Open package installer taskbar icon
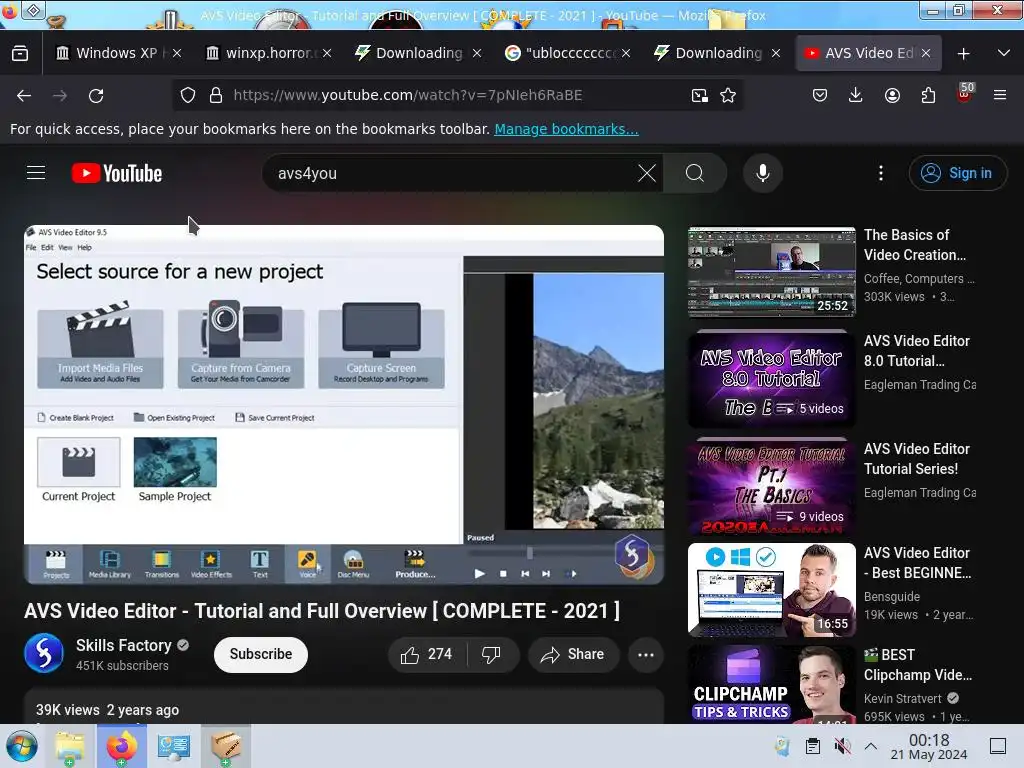This screenshot has width=1024, height=768. (225, 746)
